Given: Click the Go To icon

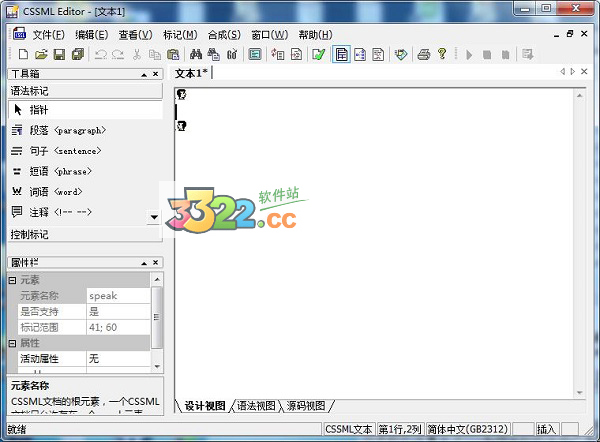Looking at the screenshot, I should 232,54.
